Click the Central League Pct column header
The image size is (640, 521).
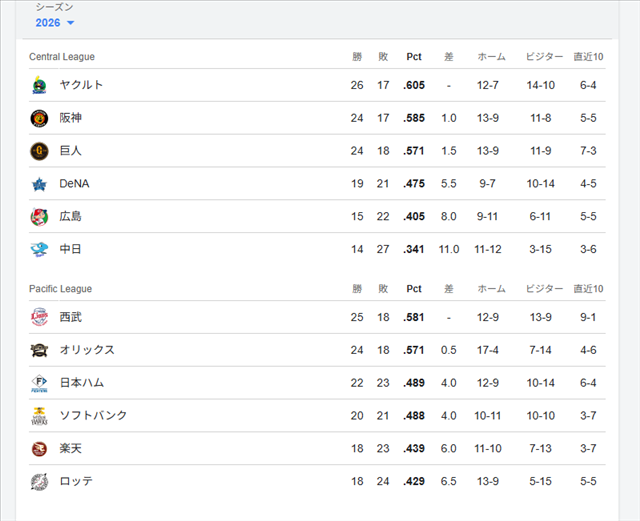(x=413, y=57)
